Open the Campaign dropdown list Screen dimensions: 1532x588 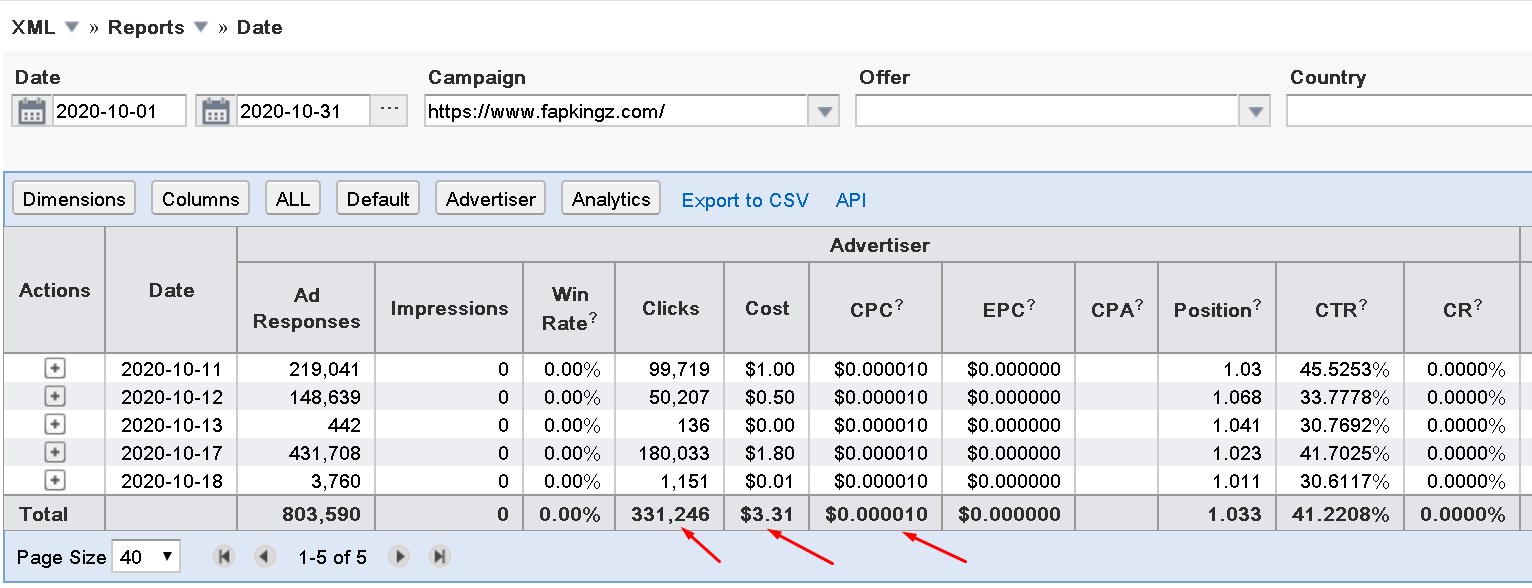(823, 112)
